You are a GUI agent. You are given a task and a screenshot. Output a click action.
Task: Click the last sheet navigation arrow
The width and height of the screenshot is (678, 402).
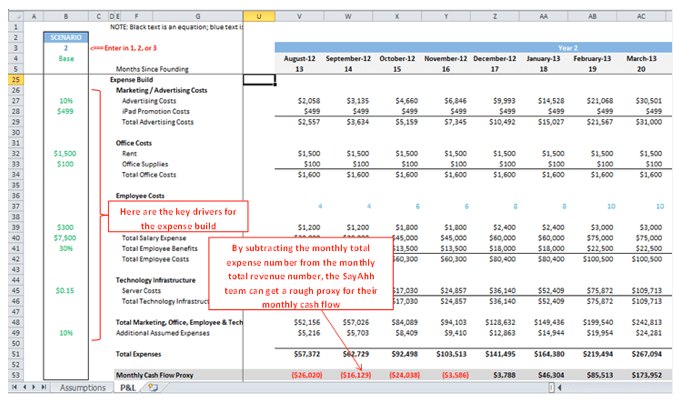click(x=44, y=386)
